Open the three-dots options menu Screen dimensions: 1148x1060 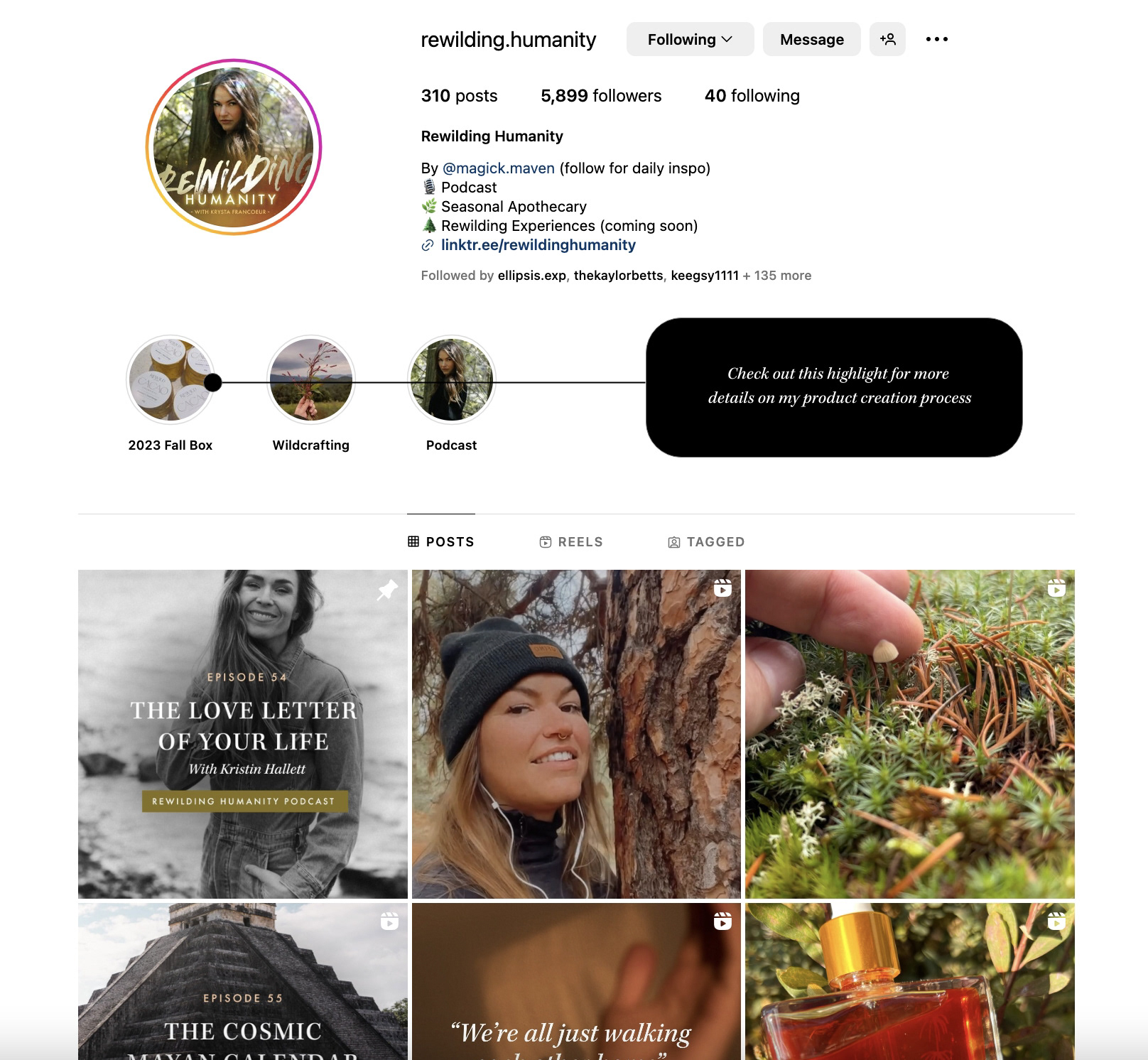936,39
